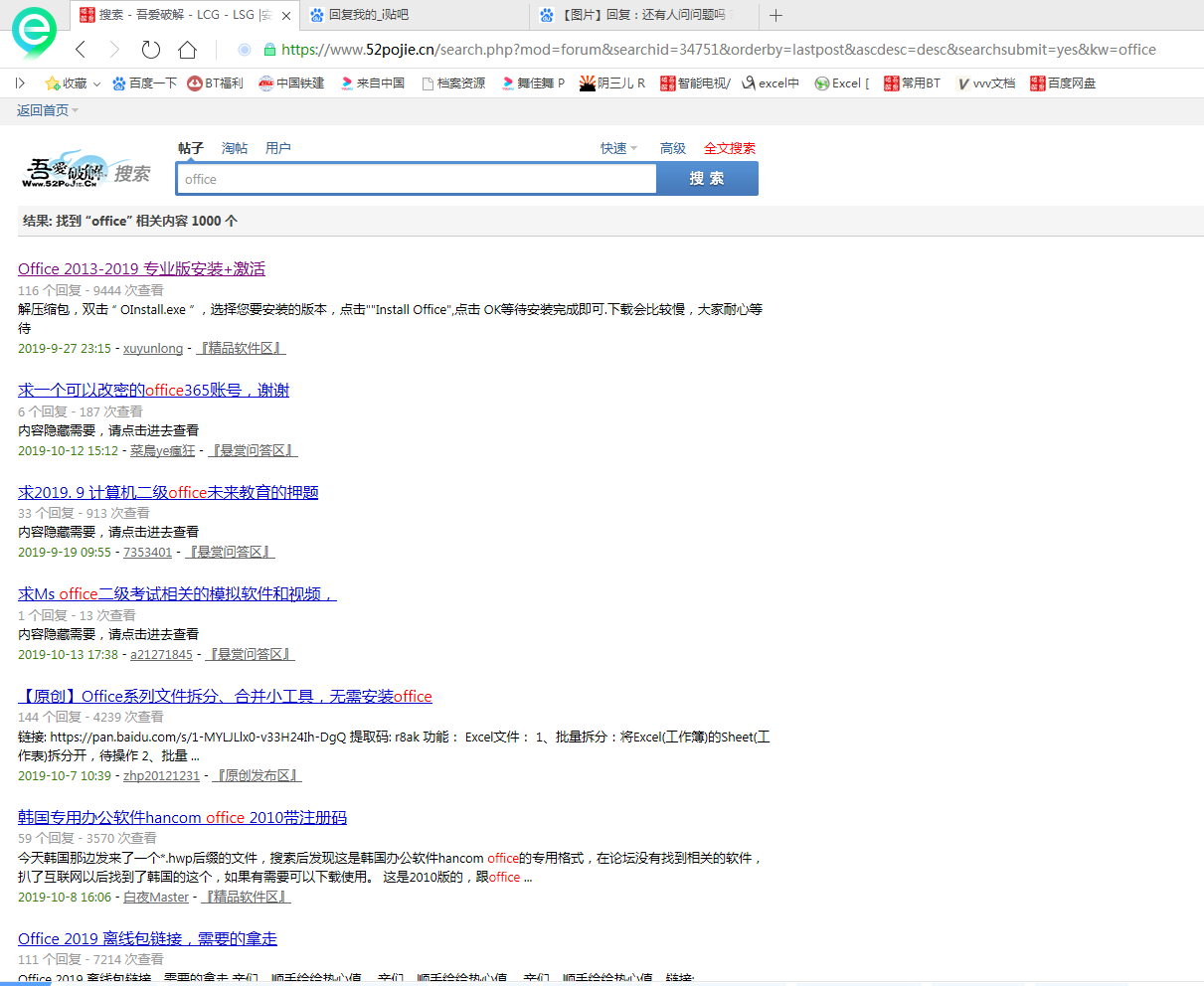The width and height of the screenshot is (1204, 986).
Task: Expand the bookmarks bar sidebar toggle
Action: click(20, 83)
